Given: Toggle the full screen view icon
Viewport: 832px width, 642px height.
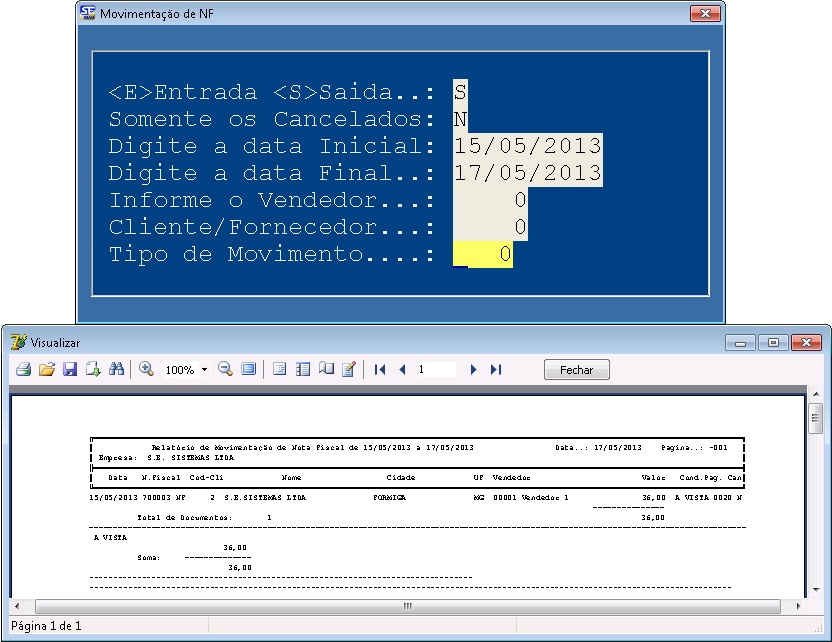Looking at the screenshot, I should coord(248,370).
